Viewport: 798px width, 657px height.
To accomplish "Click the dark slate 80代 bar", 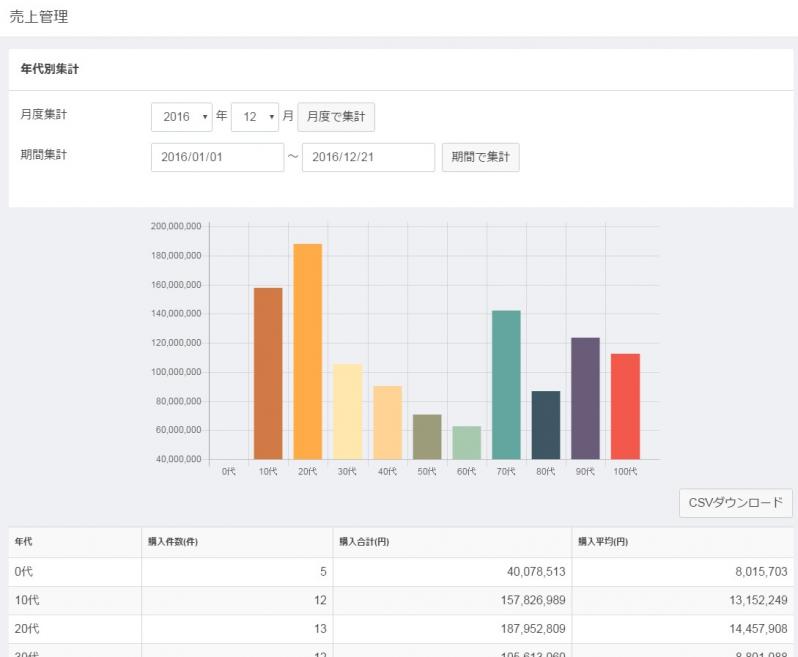I will pyautogui.click(x=546, y=425).
